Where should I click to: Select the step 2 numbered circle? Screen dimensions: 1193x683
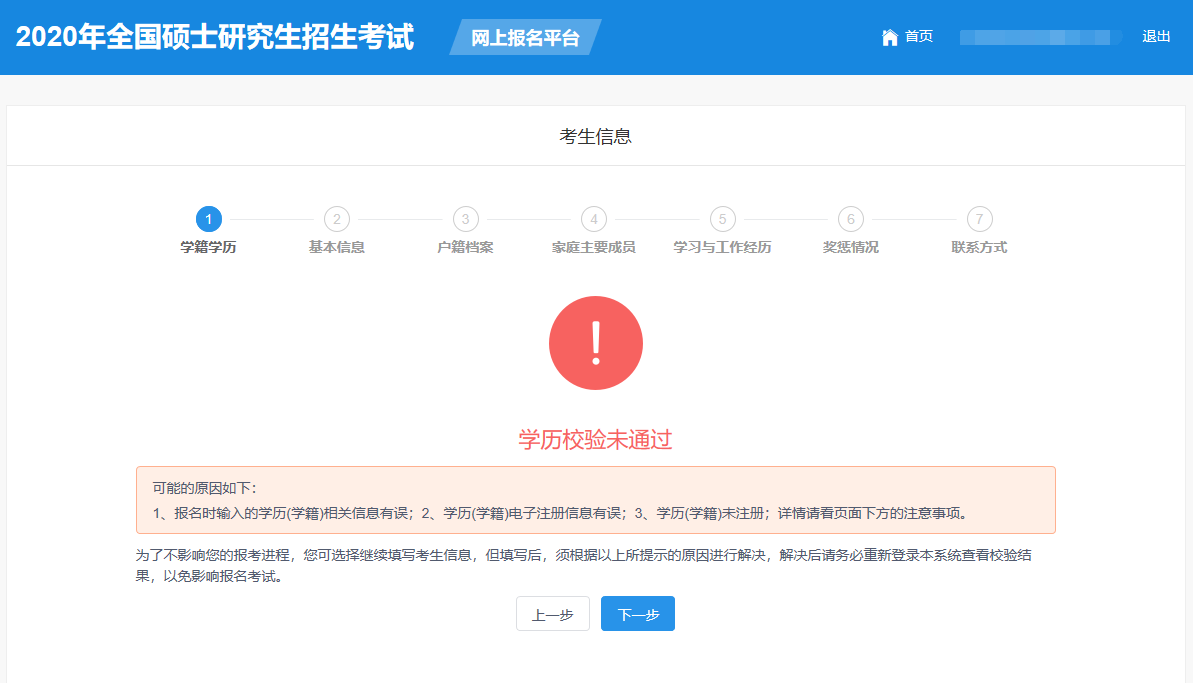(337, 219)
